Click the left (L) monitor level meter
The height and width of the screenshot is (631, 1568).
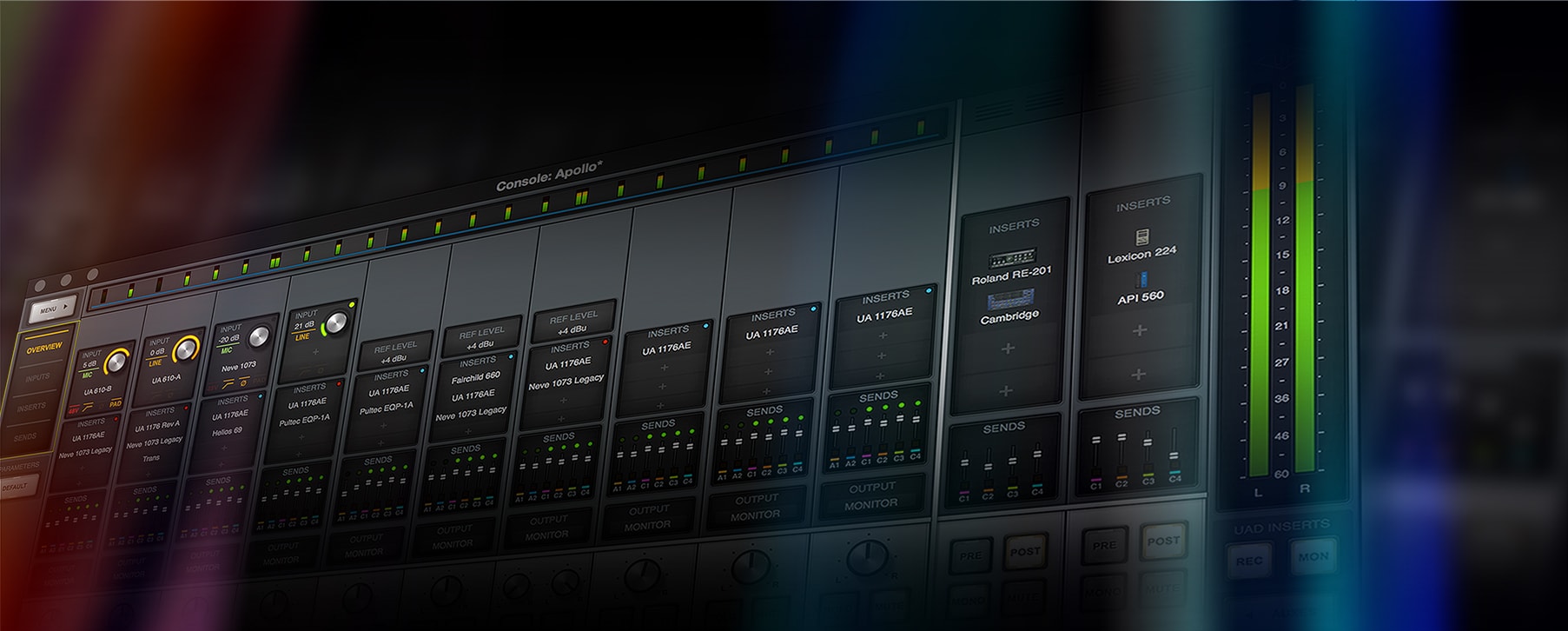[x=1260, y=285]
